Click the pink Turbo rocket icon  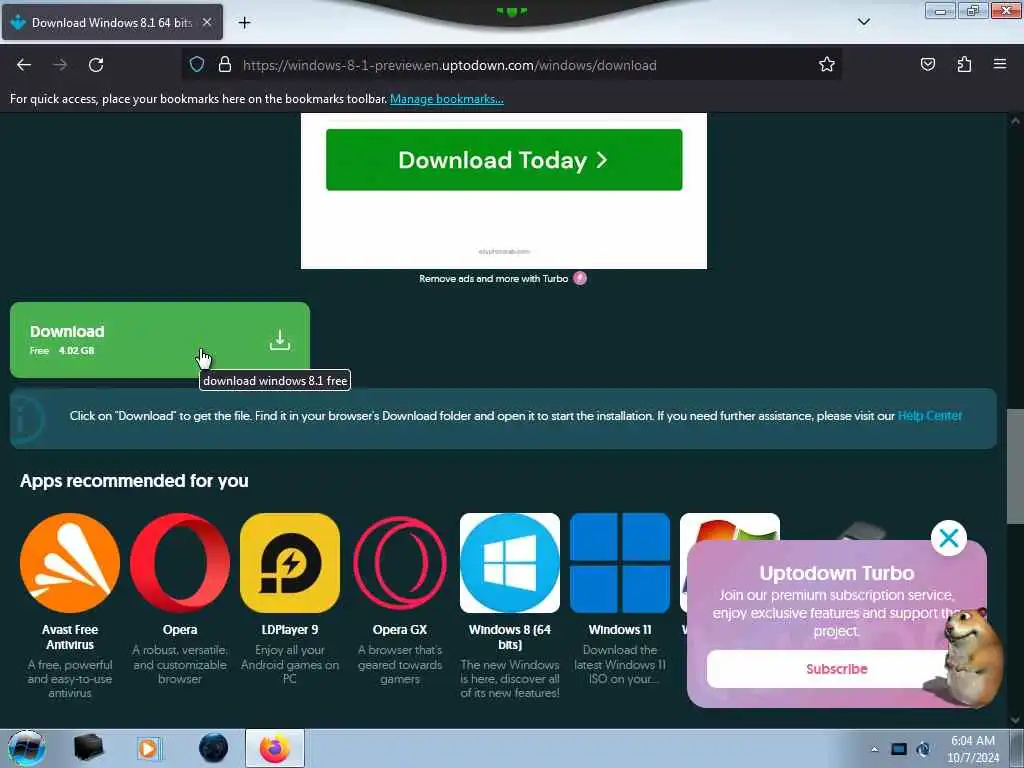point(580,279)
